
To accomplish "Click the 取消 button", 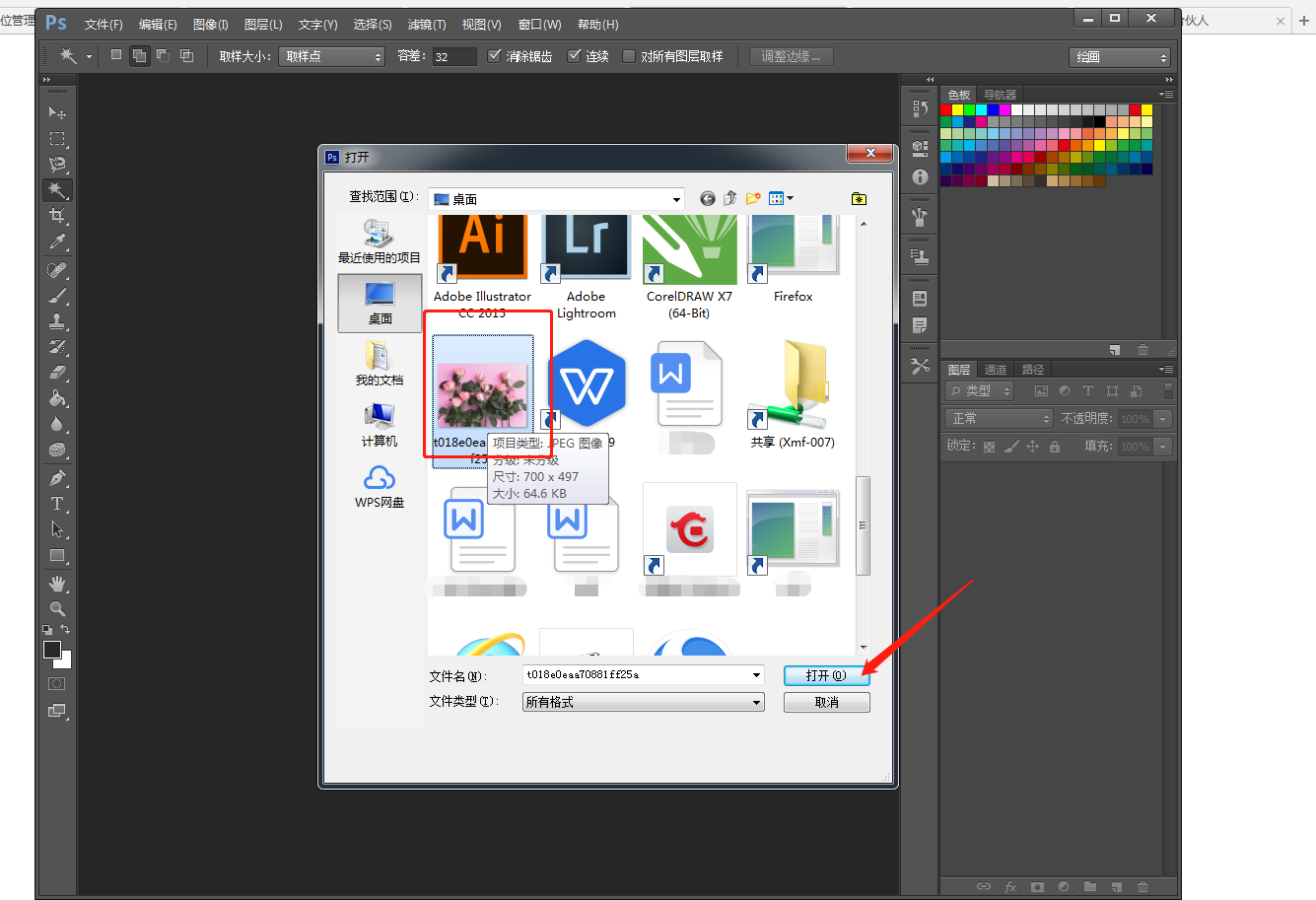I will tap(826, 702).
